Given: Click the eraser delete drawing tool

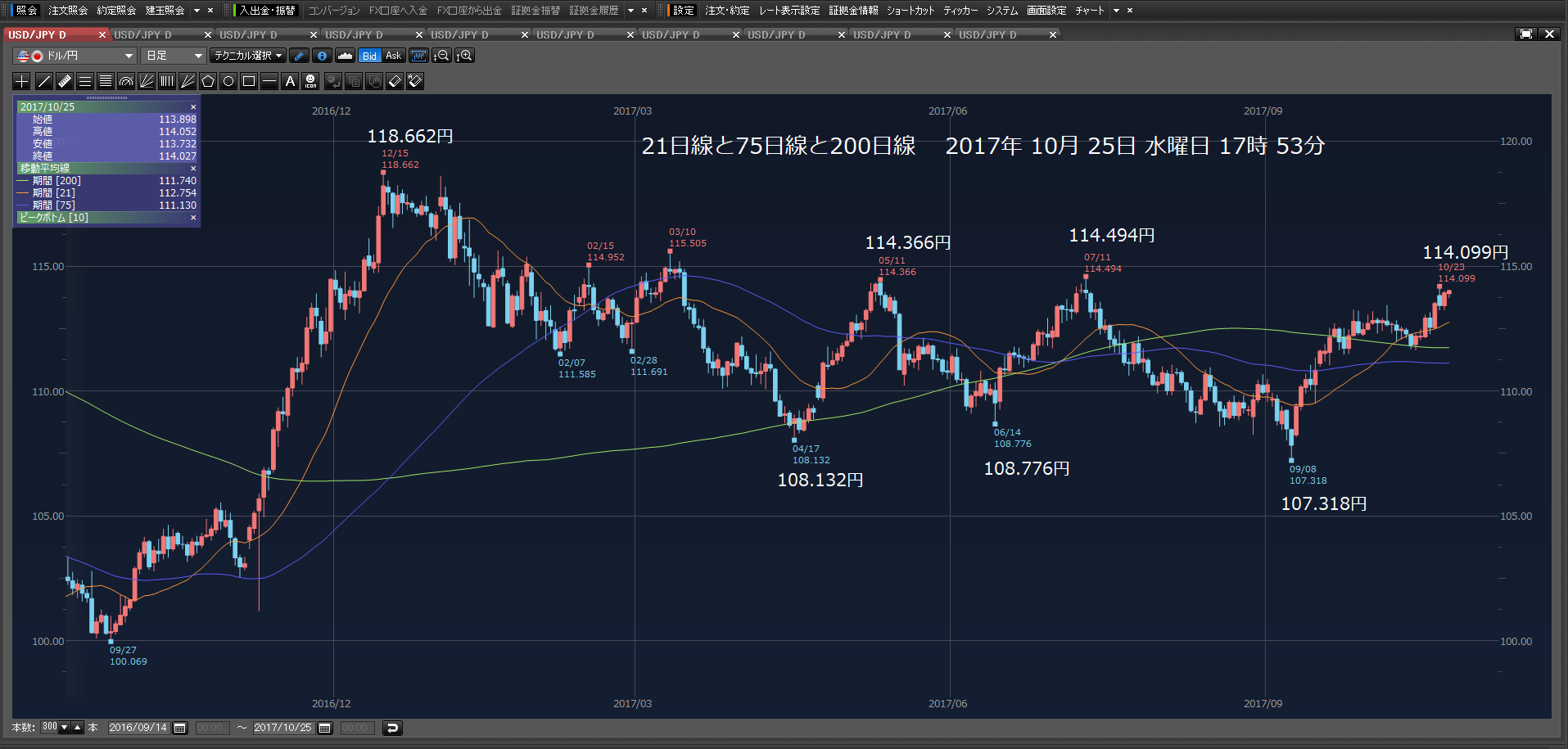Looking at the screenshot, I should (x=395, y=81).
